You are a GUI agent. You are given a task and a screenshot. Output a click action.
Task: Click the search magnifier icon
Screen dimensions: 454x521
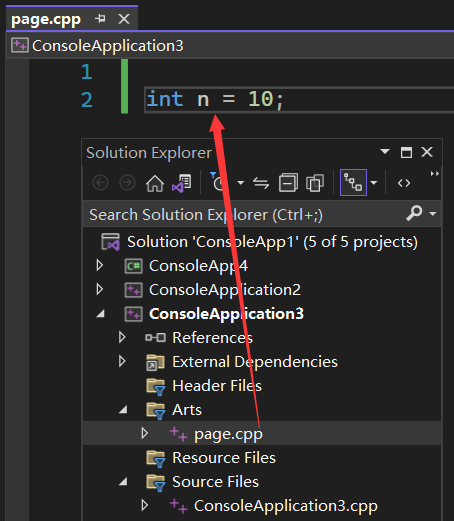(414, 213)
